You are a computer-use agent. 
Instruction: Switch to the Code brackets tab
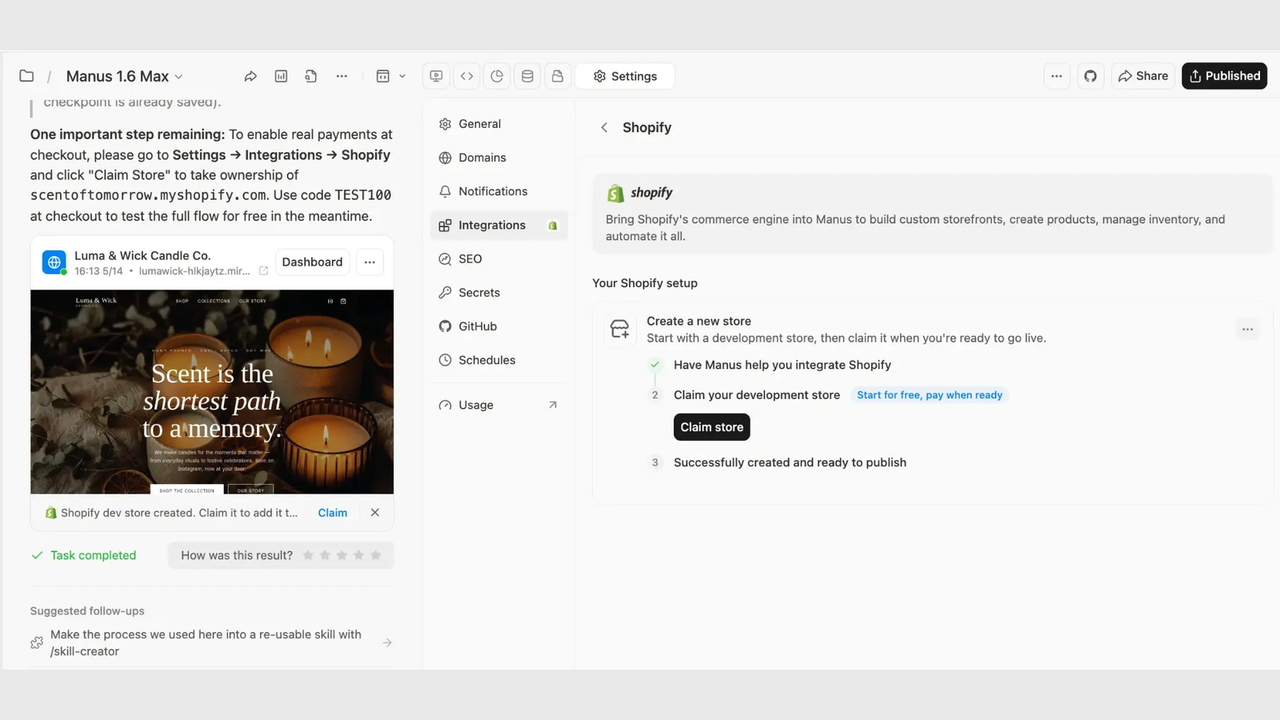467,76
